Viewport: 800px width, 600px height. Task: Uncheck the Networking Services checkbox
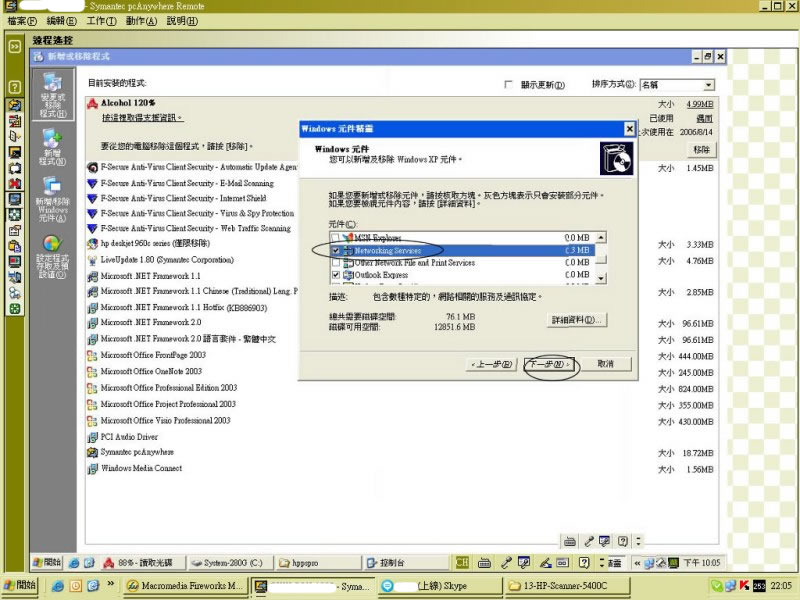335,251
